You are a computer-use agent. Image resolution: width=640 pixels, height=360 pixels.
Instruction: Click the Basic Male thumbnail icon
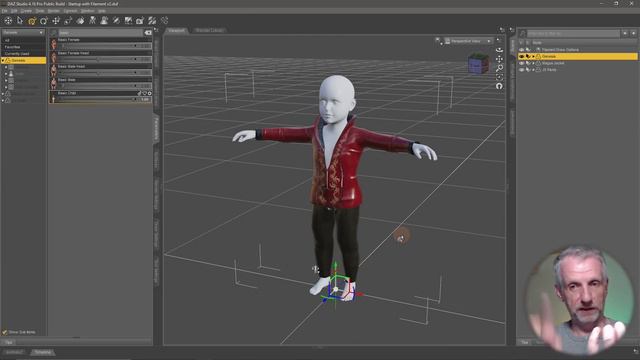pos(53,84)
